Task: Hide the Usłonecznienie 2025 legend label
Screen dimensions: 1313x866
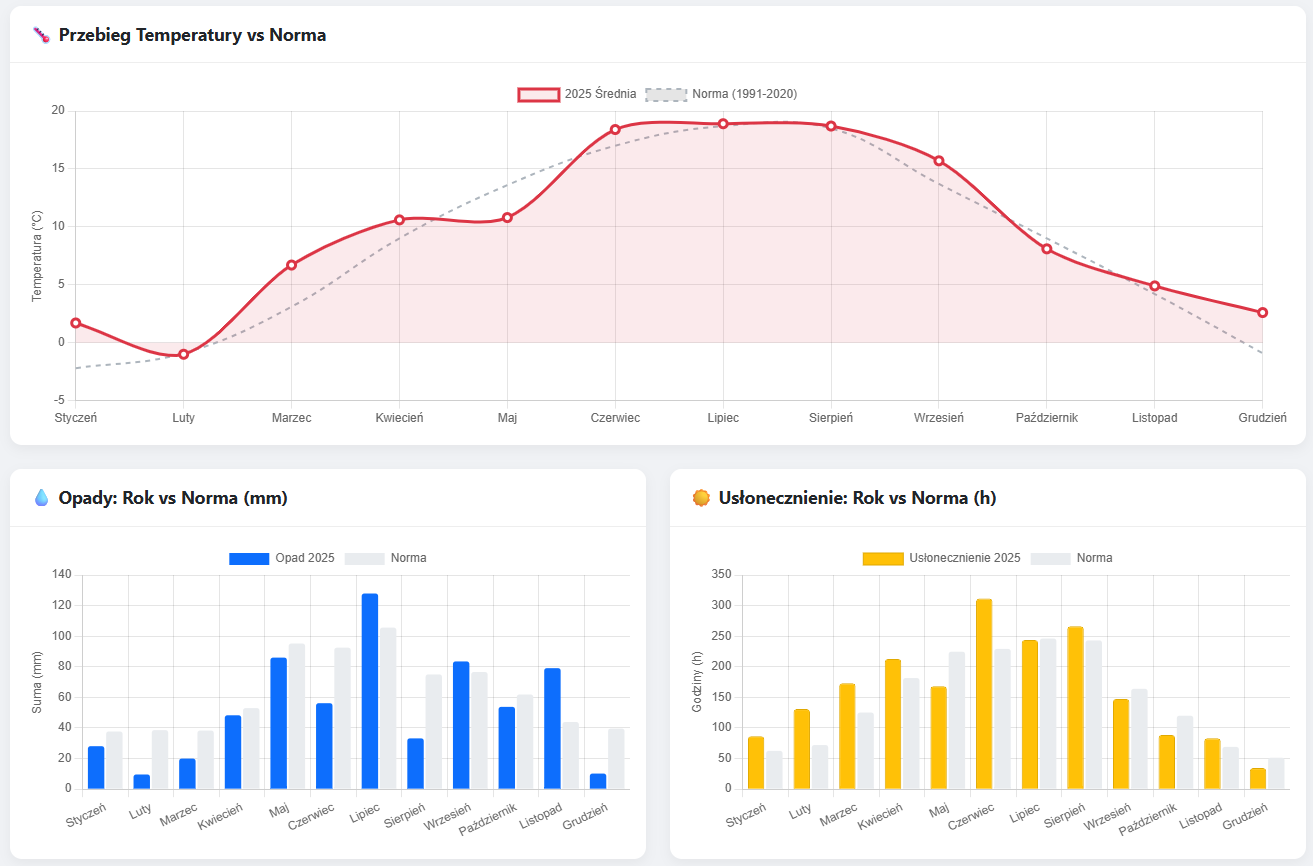Action: click(x=964, y=558)
